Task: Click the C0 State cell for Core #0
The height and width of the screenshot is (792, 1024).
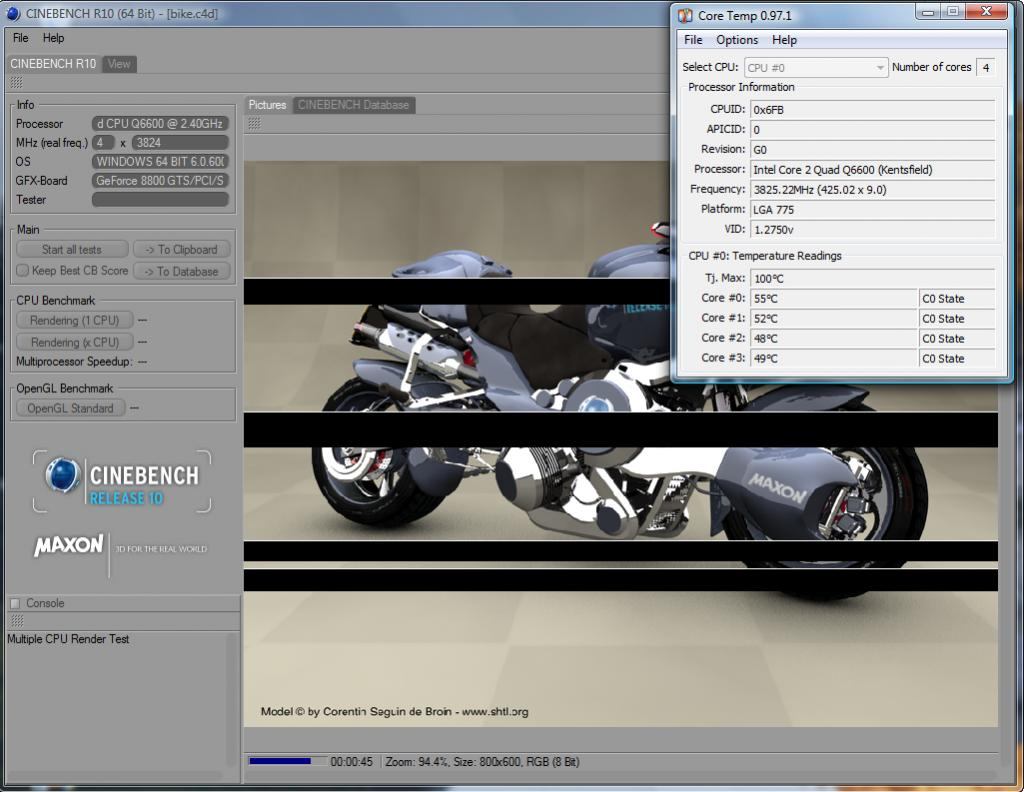Action: pos(957,298)
